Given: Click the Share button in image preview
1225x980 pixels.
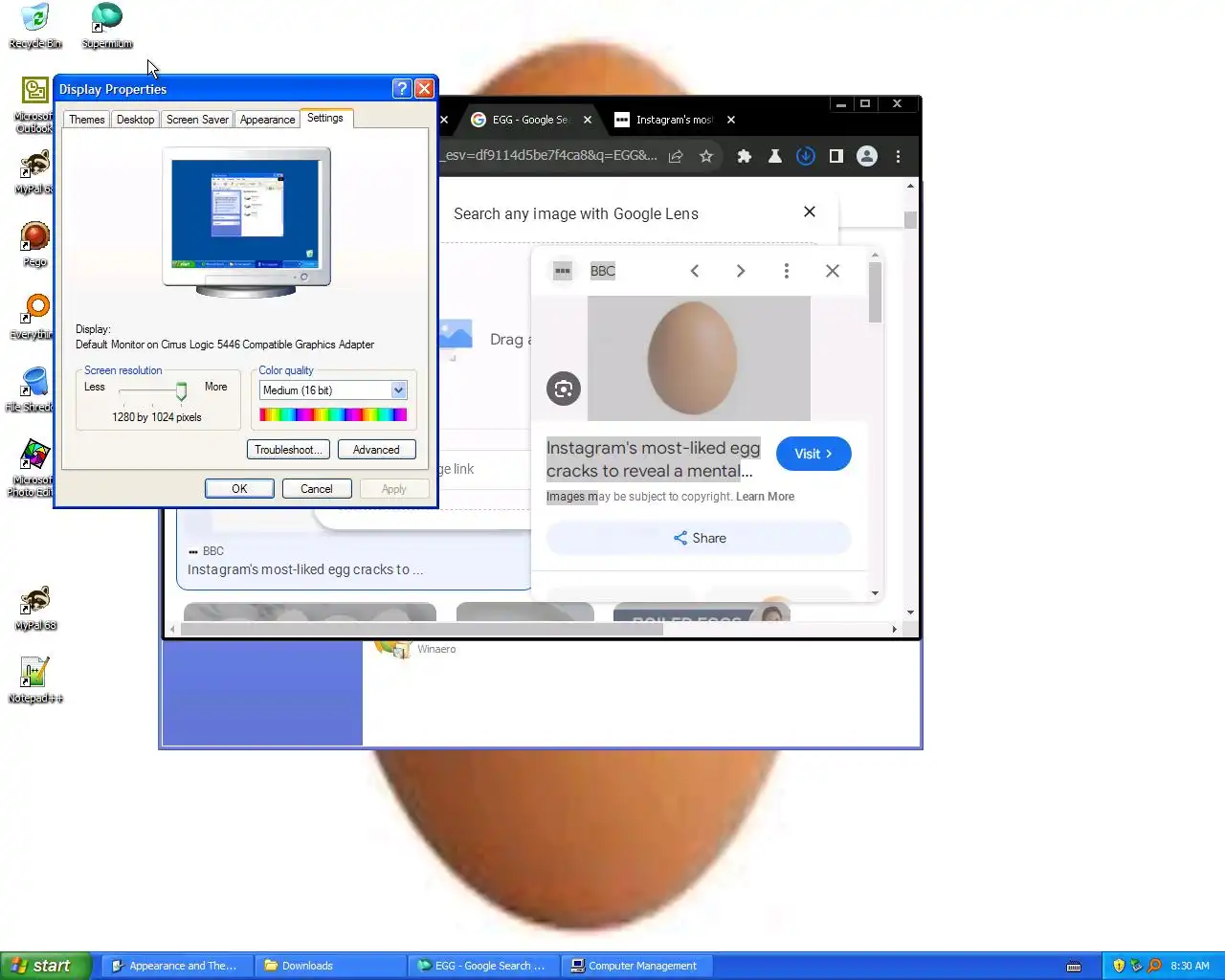Looking at the screenshot, I should 699,538.
